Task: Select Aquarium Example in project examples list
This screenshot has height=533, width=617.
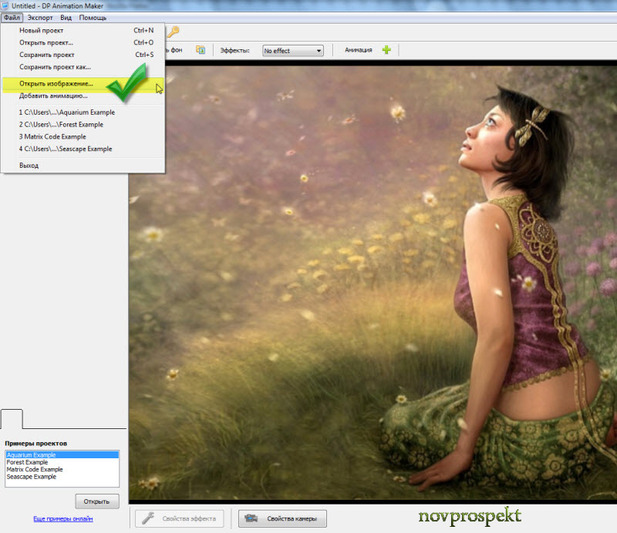Action: click(x=62, y=455)
